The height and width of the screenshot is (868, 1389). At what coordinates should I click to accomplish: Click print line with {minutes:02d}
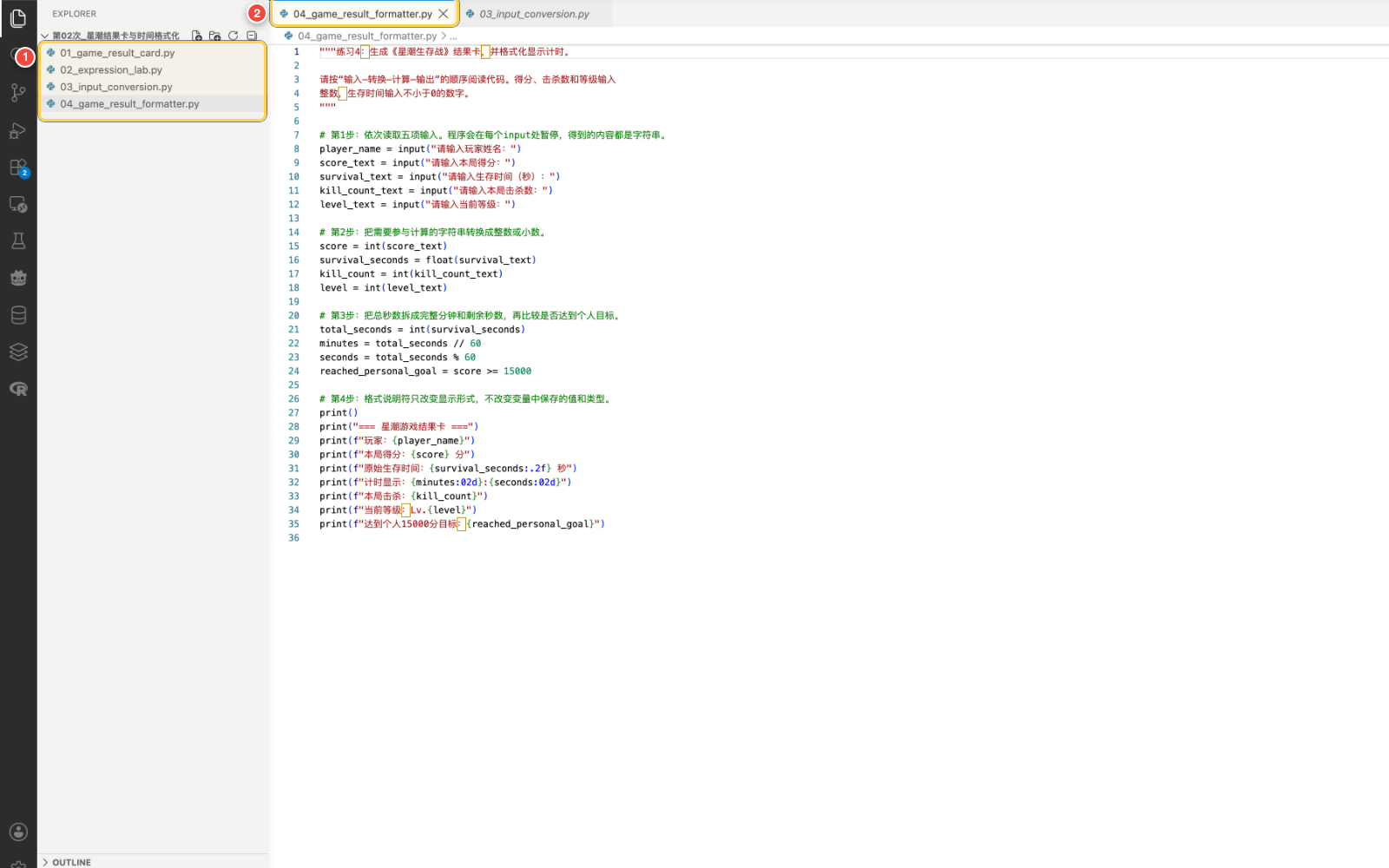pyautogui.click(x=445, y=483)
